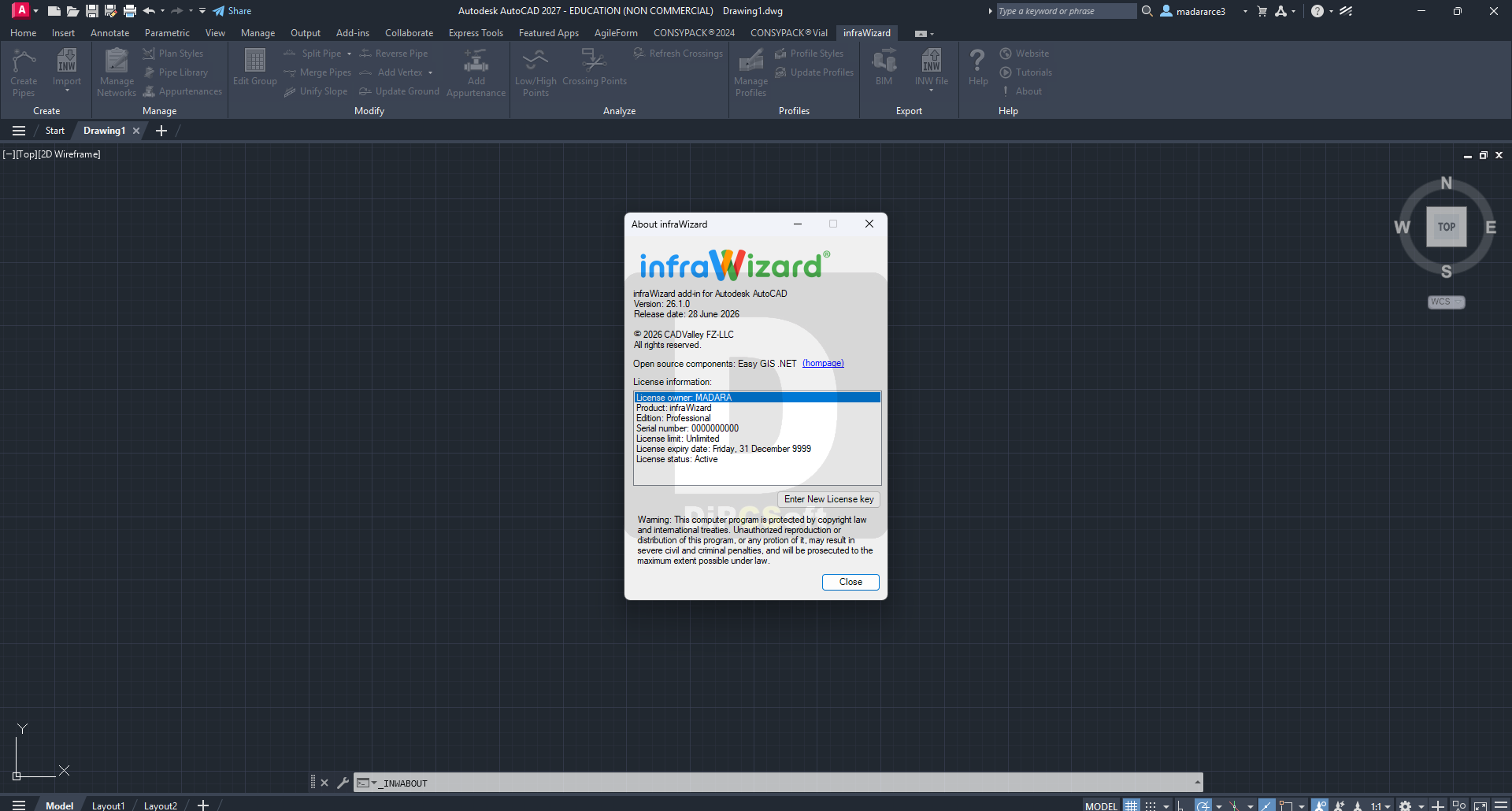This screenshot has height=811, width=1512.
Task: Open the Express Tools ribbon tab
Action: [x=476, y=33]
